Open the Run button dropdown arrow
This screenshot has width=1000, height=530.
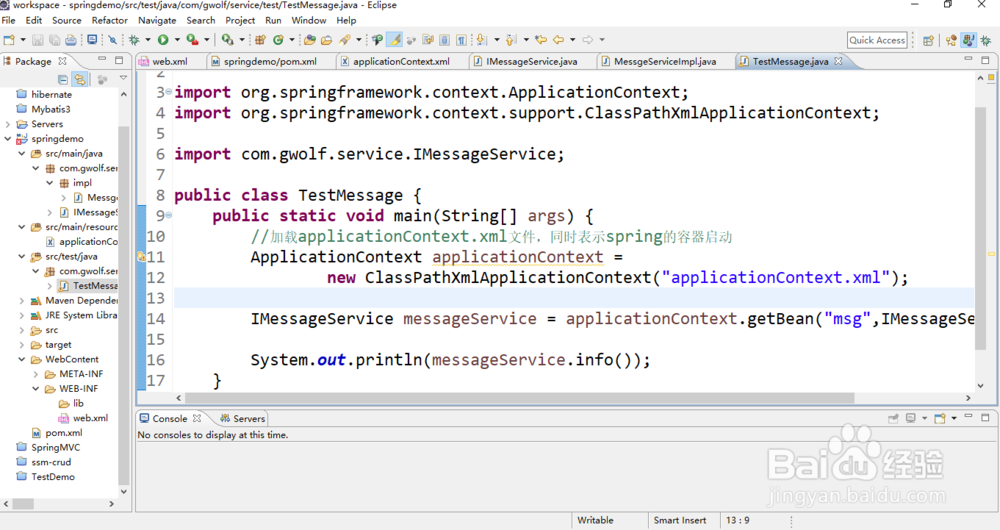[x=177, y=40]
